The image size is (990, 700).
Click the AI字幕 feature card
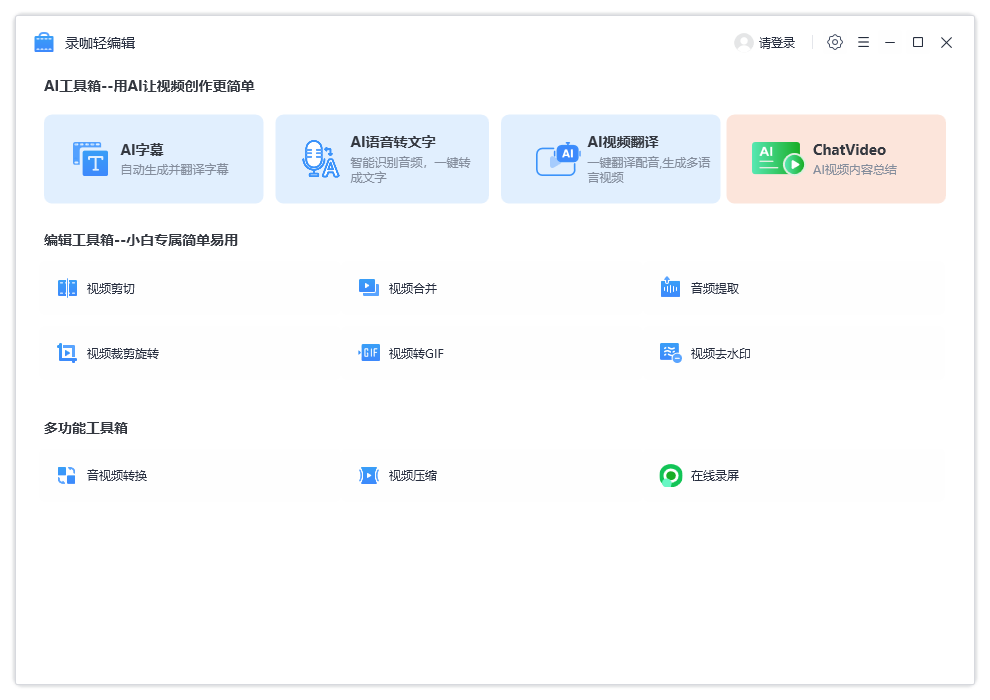point(154,158)
